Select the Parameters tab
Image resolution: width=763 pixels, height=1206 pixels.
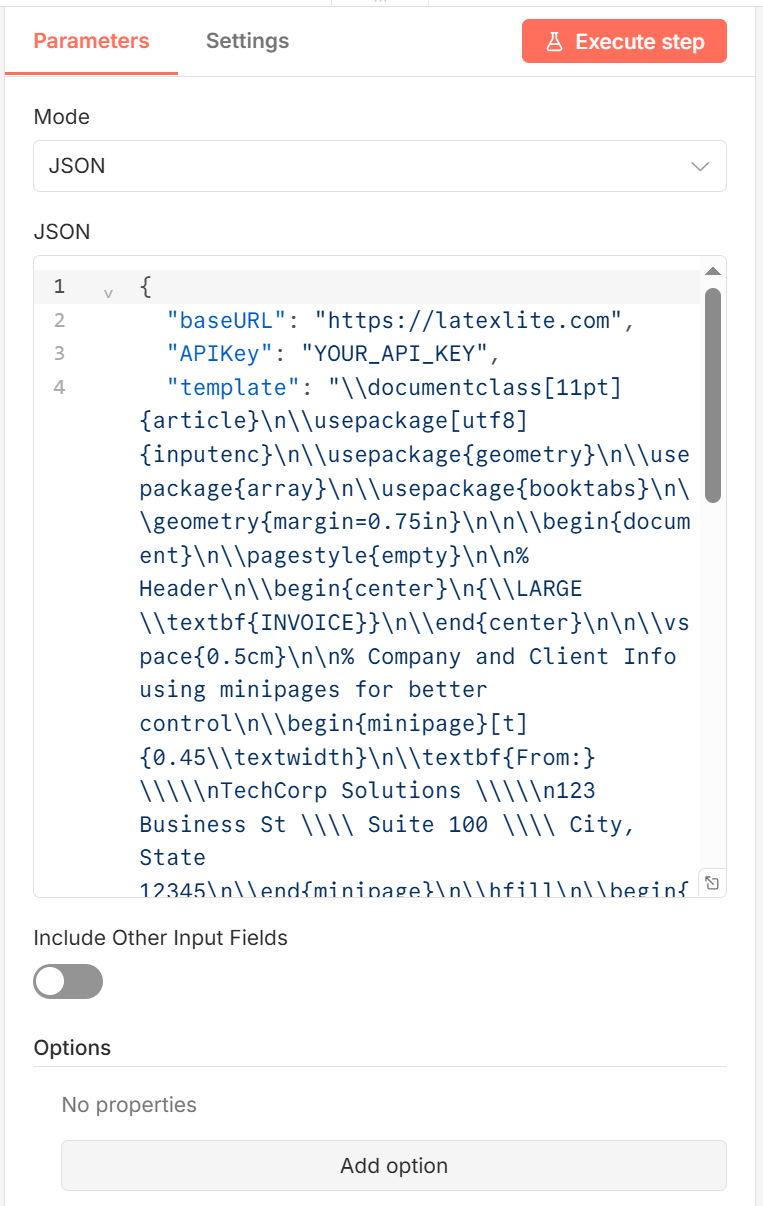pyautogui.click(x=91, y=41)
